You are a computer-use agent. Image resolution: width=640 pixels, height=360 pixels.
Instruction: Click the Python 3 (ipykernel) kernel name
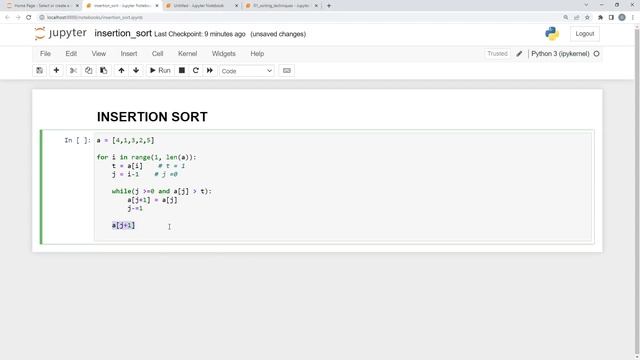click(560, 53)
